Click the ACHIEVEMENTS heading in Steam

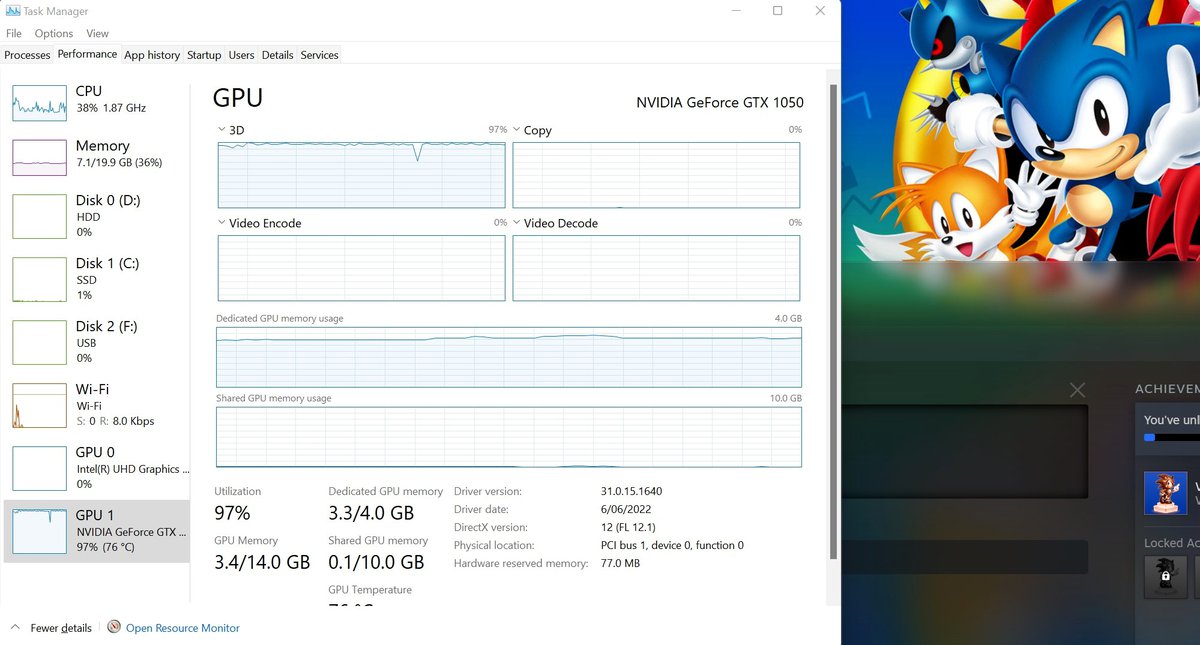1167,388
